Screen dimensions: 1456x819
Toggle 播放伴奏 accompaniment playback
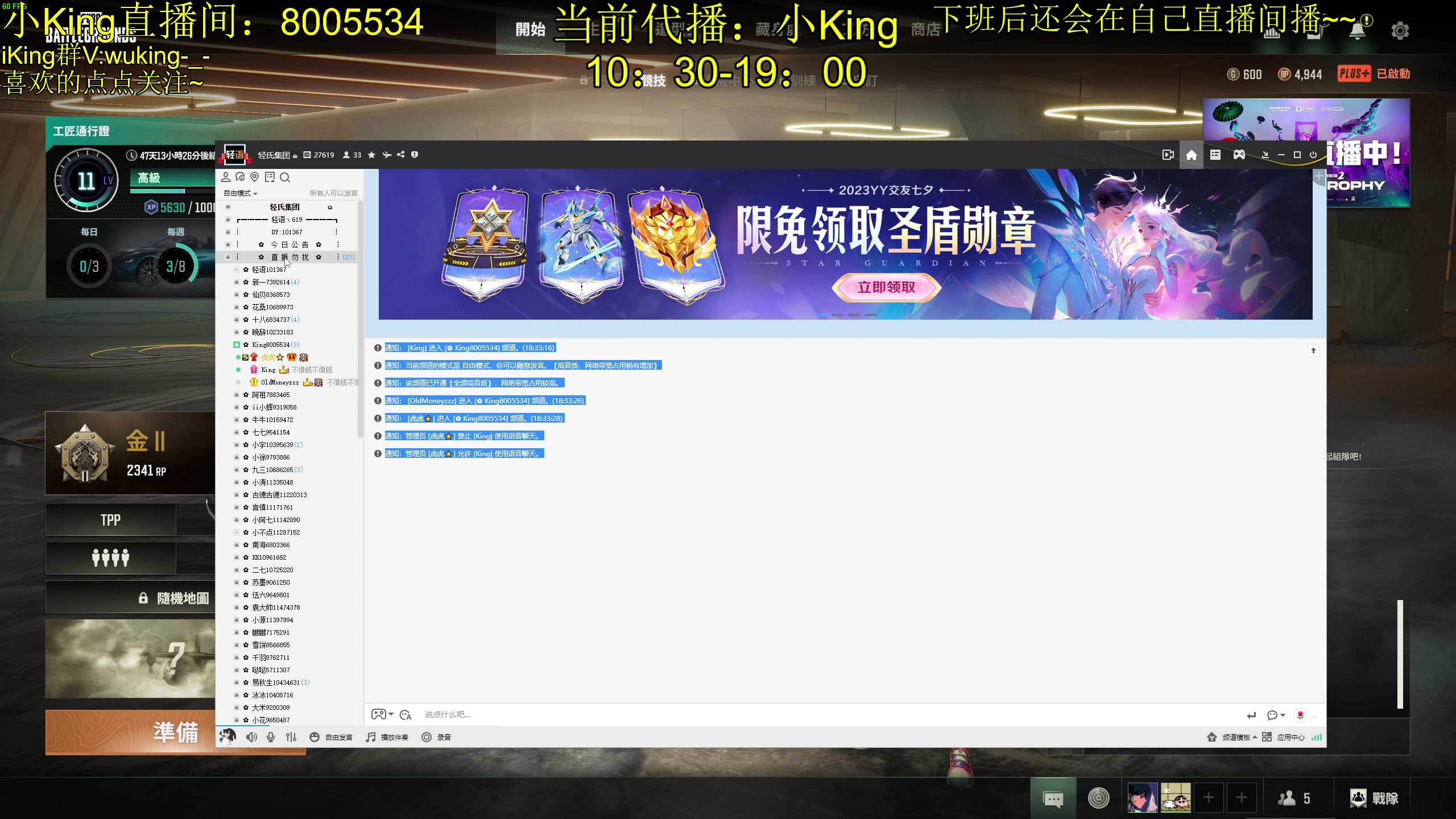coord(387,737)
